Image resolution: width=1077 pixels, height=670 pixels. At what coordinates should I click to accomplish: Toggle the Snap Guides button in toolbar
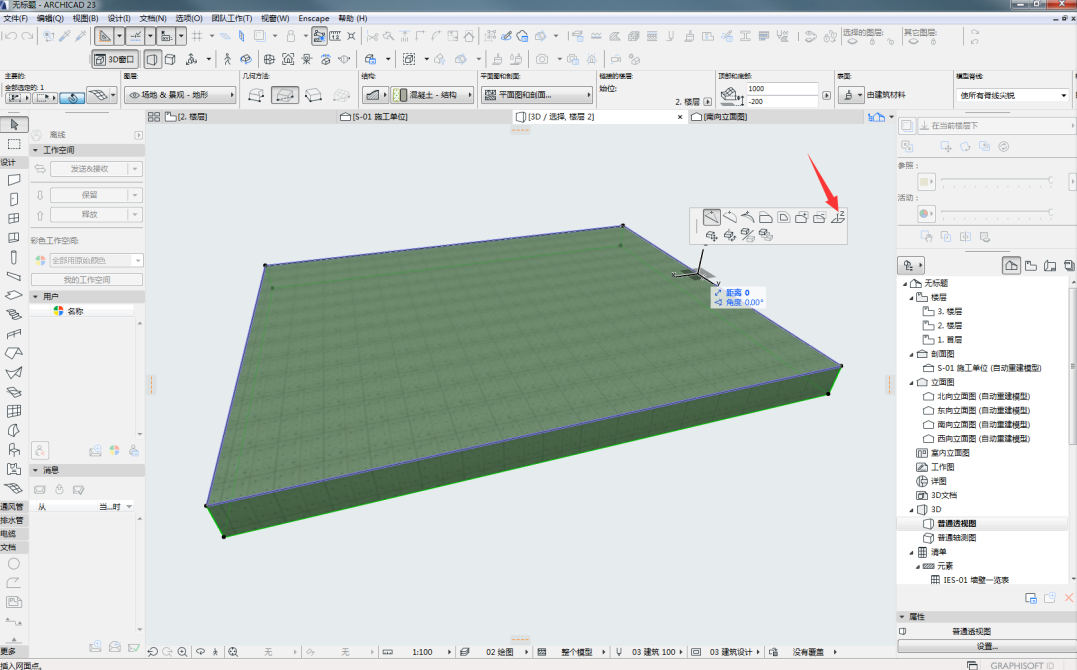tap(135, 36)
